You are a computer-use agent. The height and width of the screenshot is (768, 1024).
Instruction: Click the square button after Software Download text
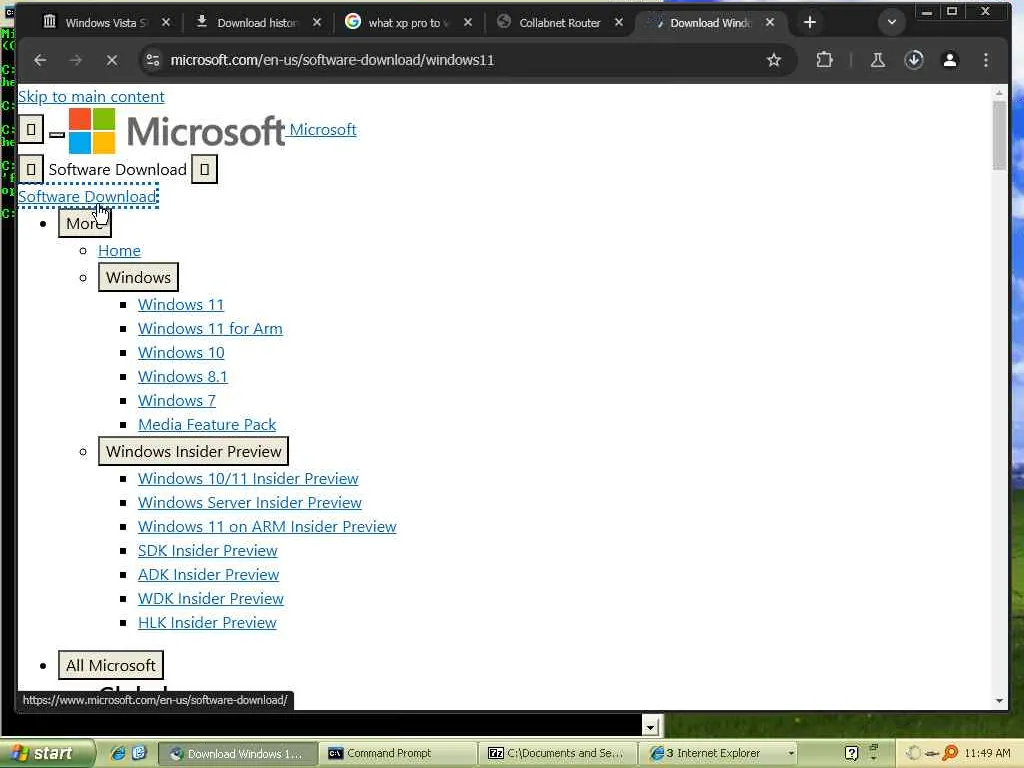pyautogui.click(x=204, y=170)
